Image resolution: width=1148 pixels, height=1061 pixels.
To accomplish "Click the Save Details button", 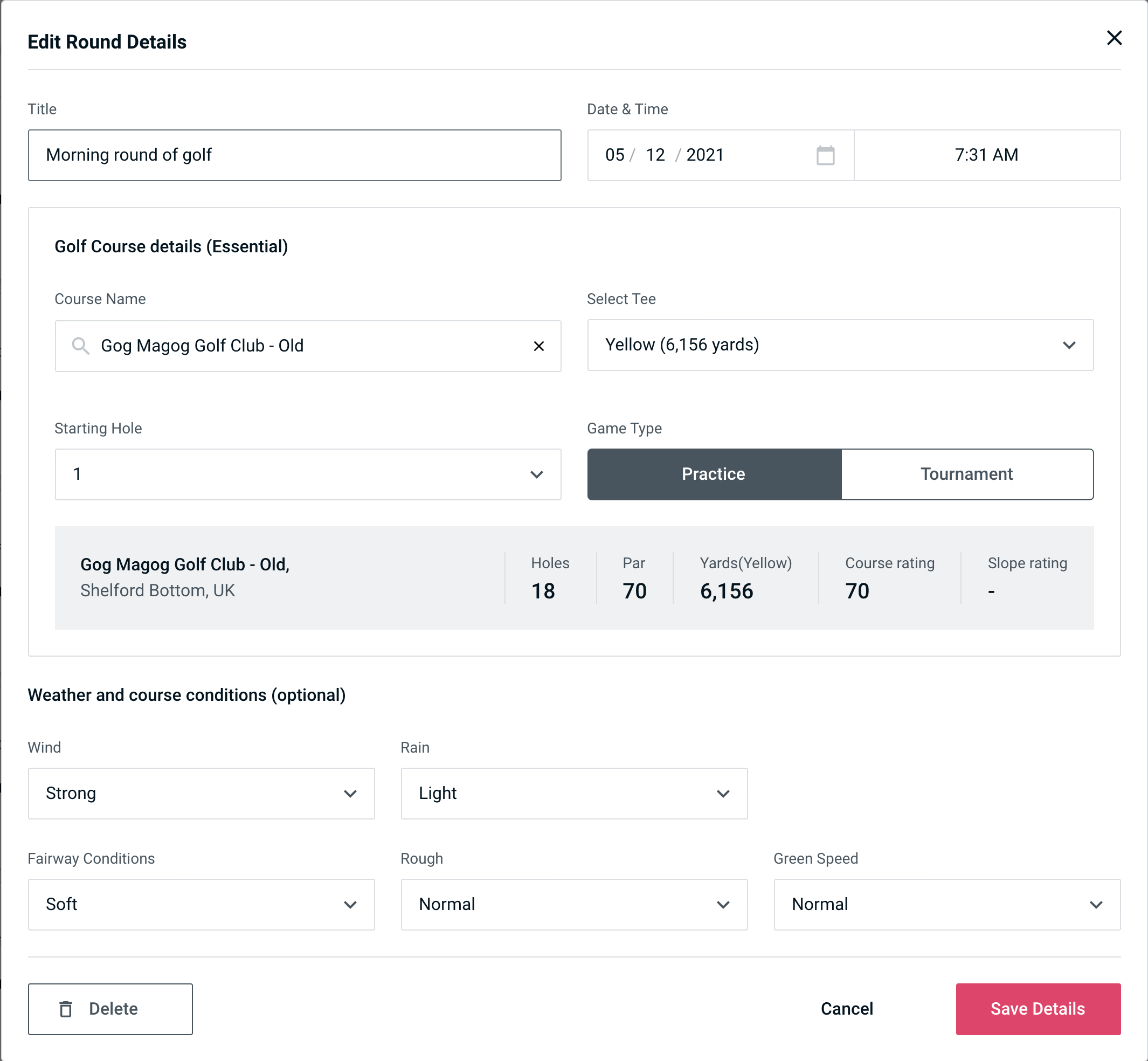I will tap(1037, 1008).
